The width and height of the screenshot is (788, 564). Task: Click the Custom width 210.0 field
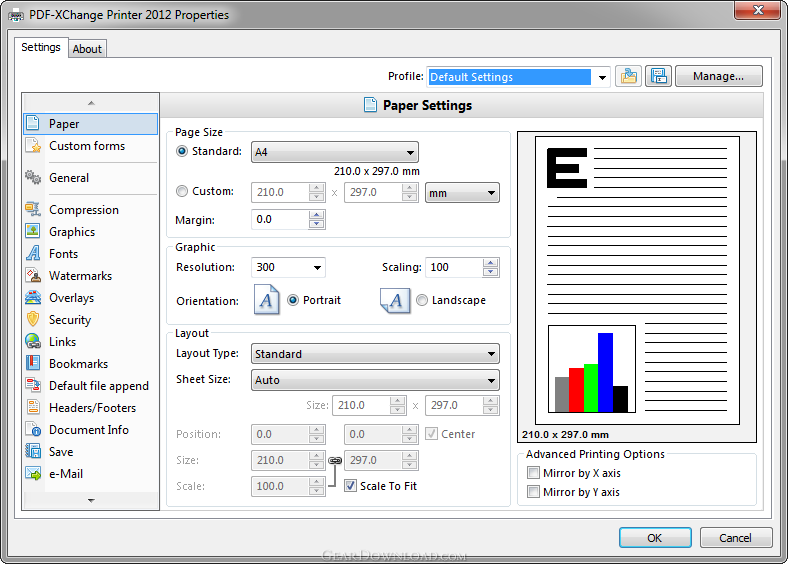280,193
